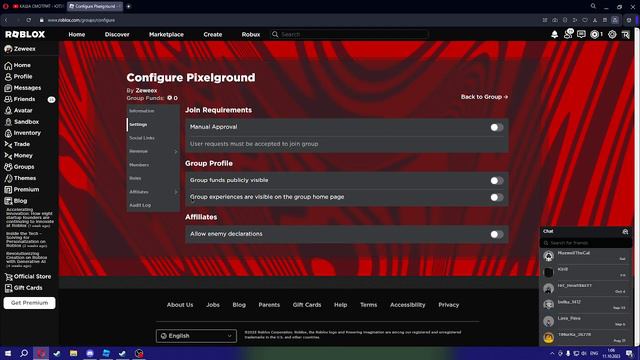Toggle Manual Approval switch

(x=496, y=127)
